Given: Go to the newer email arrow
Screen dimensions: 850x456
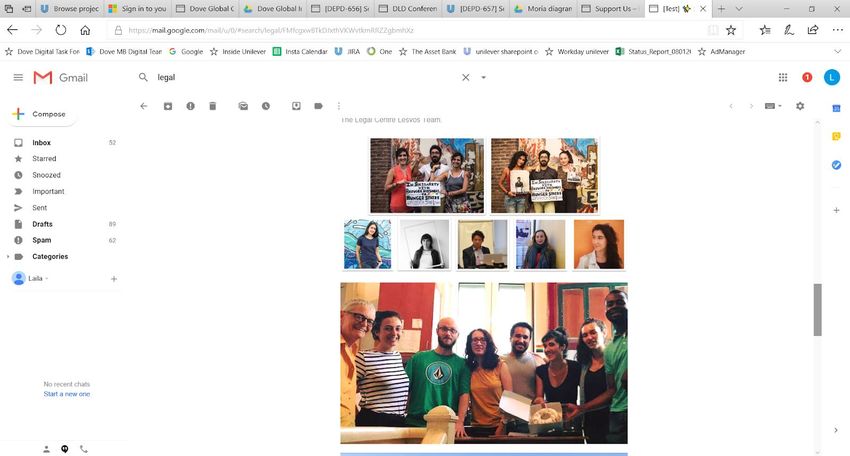Looking at the screenshot, I should (731, 106).
